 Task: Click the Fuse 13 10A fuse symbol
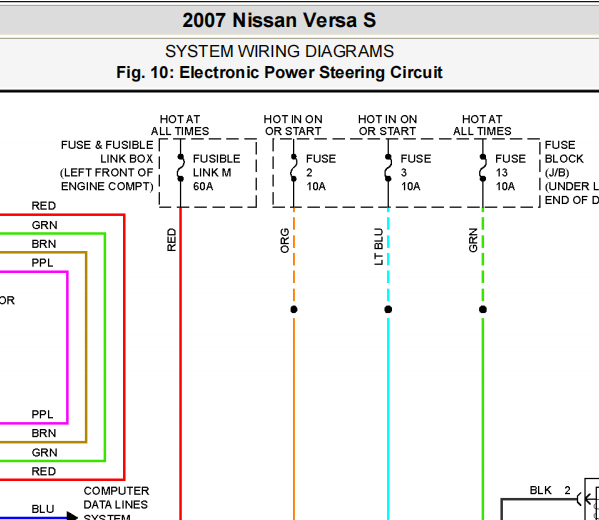tap(483, 168)
